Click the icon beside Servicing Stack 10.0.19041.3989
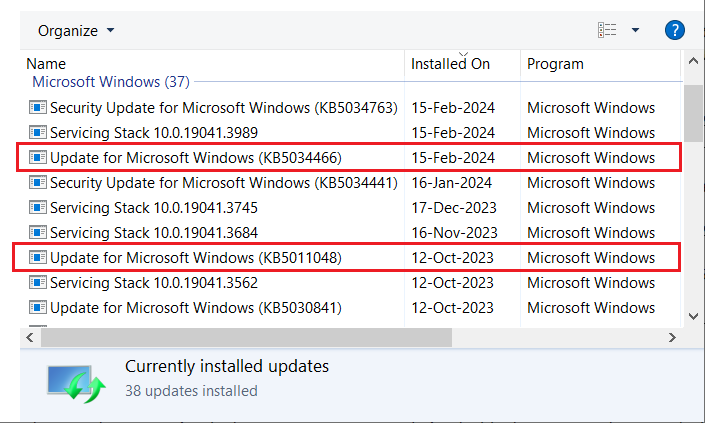The height and width of the screenshot is (423, 705). (x=38, y=132)
